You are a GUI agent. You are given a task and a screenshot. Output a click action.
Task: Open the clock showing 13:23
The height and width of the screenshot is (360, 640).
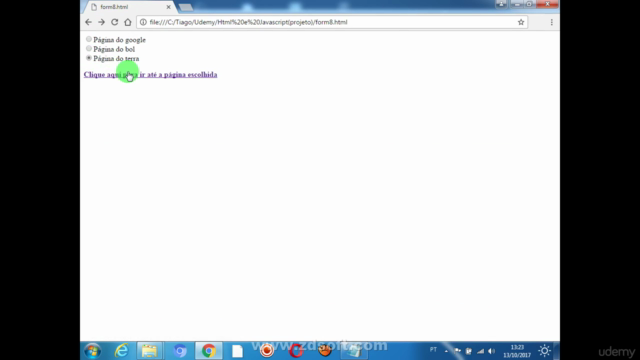click(x=517, y=351)
